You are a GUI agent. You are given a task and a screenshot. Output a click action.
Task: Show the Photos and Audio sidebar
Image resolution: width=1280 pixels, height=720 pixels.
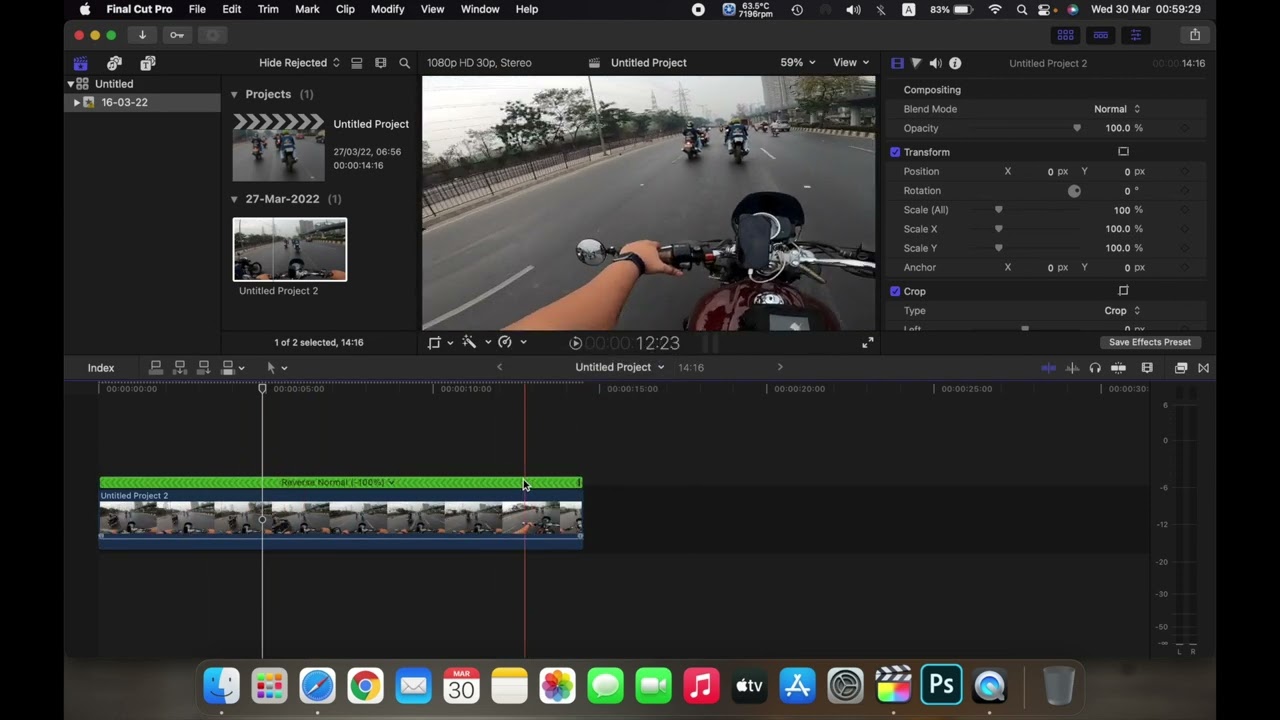114,63
